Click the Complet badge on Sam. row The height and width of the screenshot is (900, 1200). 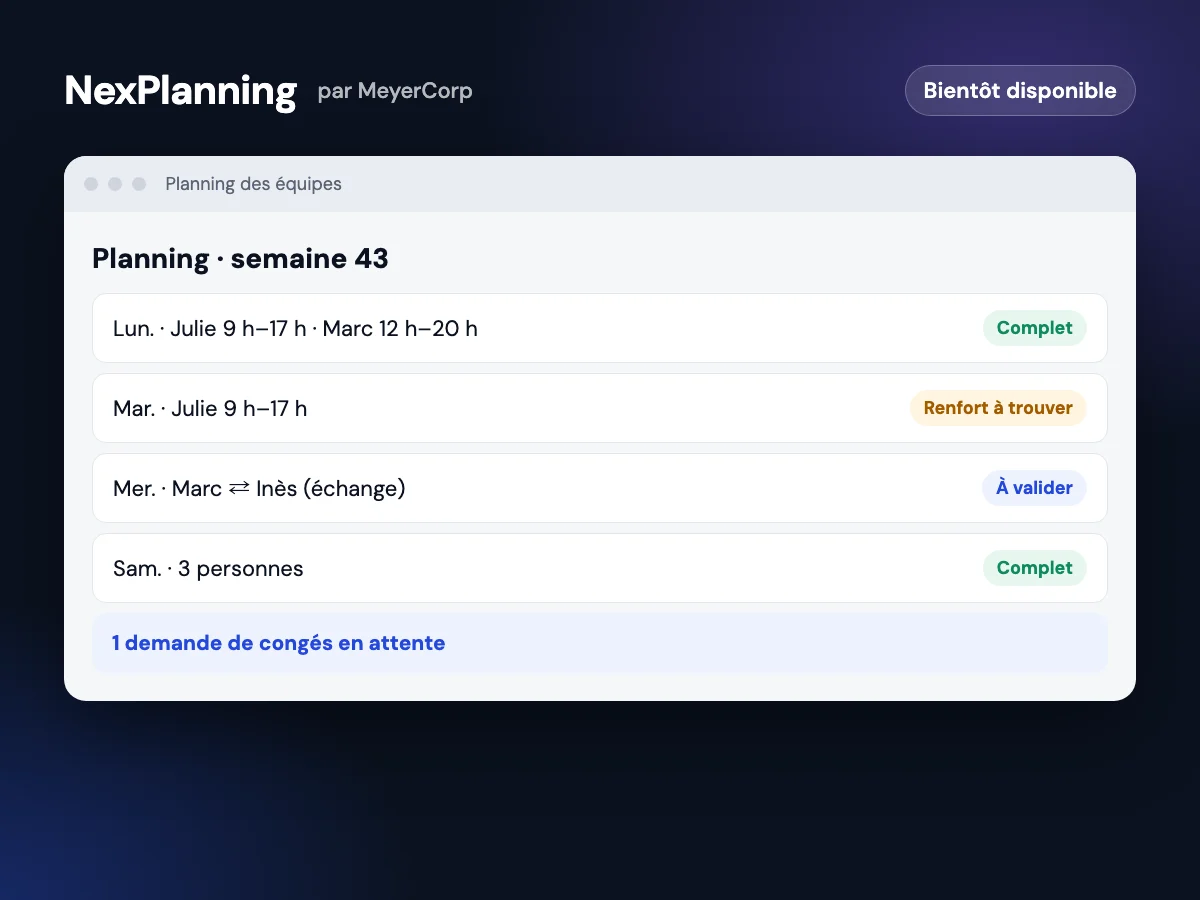click(x=1034, y=568)
